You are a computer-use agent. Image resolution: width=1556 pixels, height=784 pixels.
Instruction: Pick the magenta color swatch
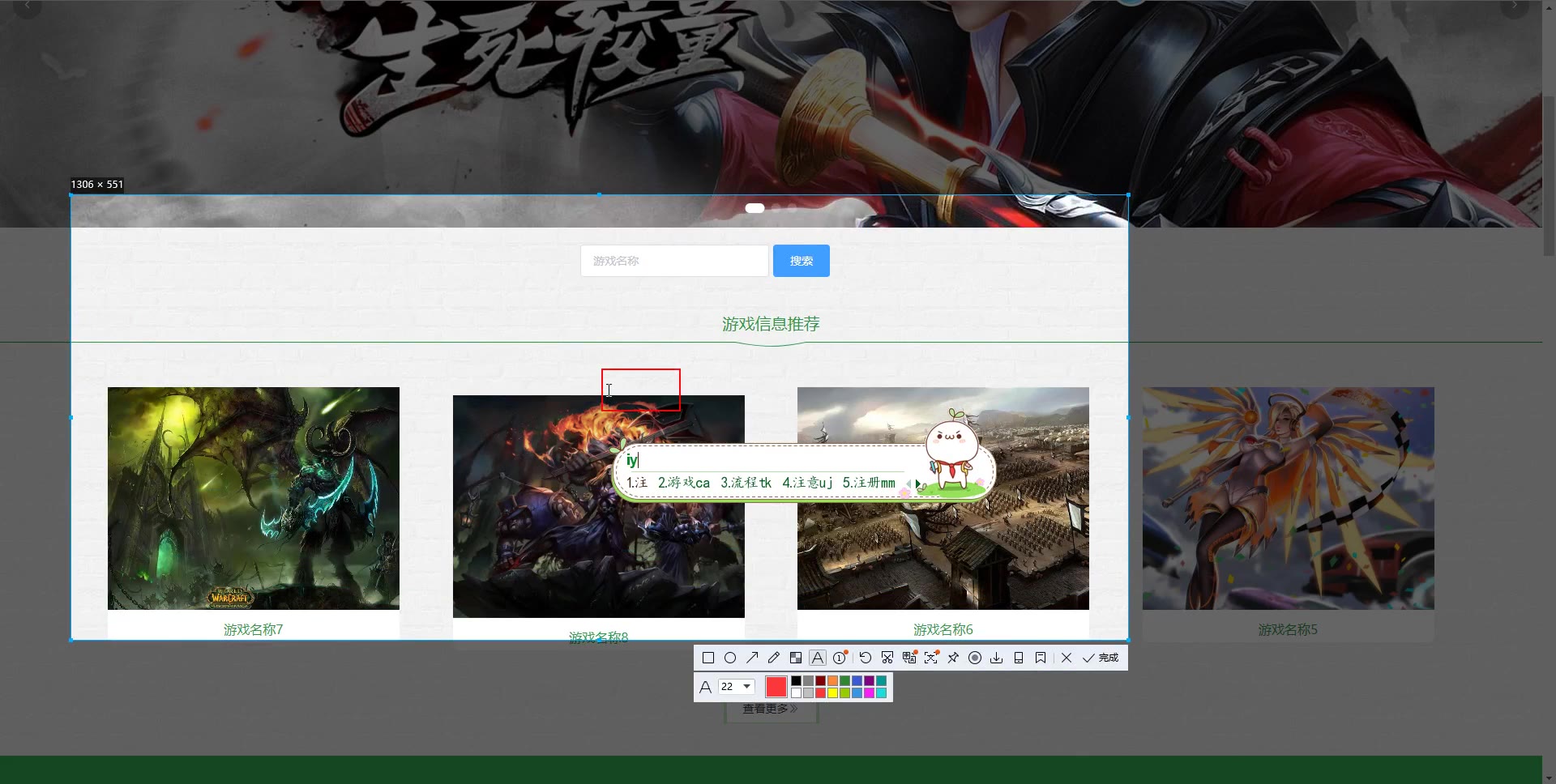(869, 692)
